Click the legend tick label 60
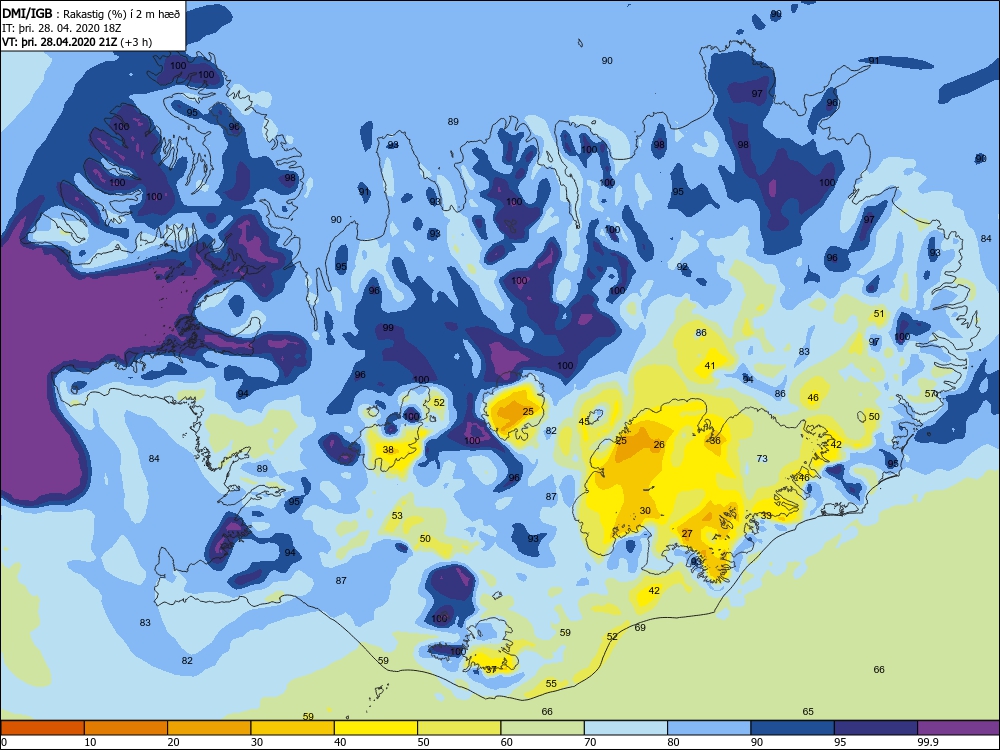Screen dimensions: 1000x750 (x=506, y=742)
